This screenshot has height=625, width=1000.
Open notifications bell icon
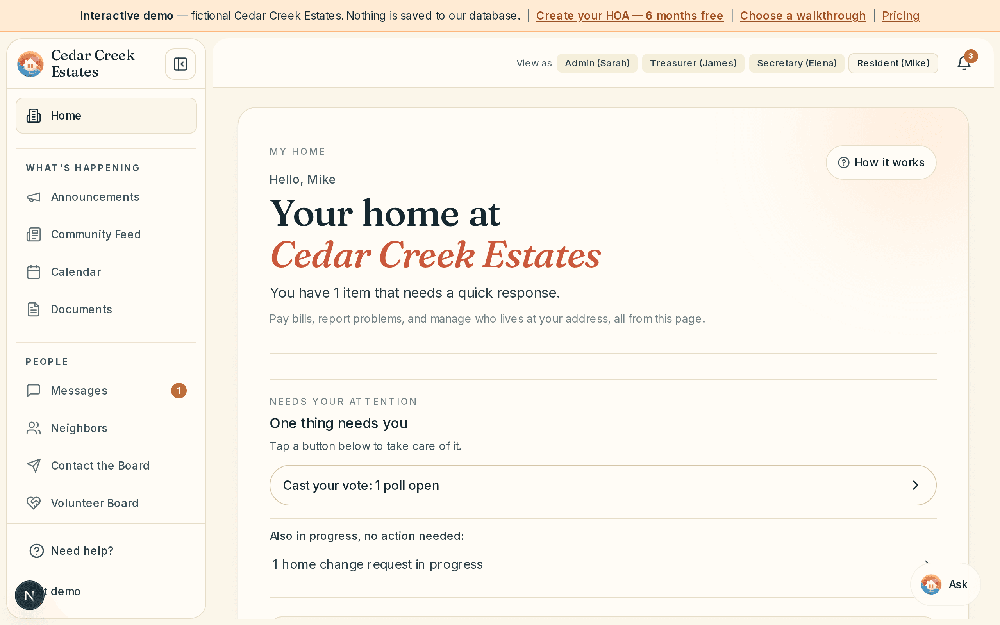[x=964, y=62]
